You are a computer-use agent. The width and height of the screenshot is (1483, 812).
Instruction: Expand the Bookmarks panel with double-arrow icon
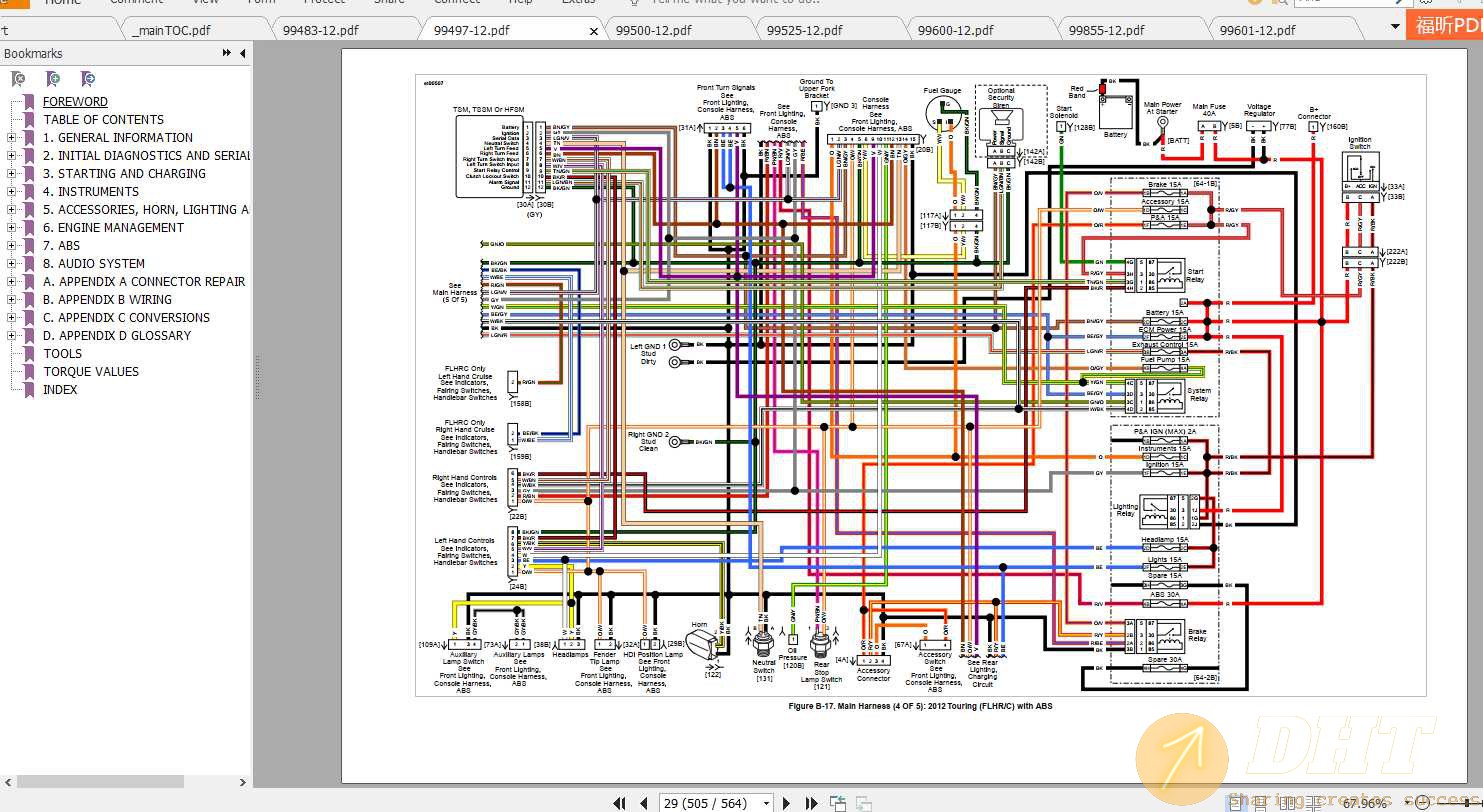(227, 53)
